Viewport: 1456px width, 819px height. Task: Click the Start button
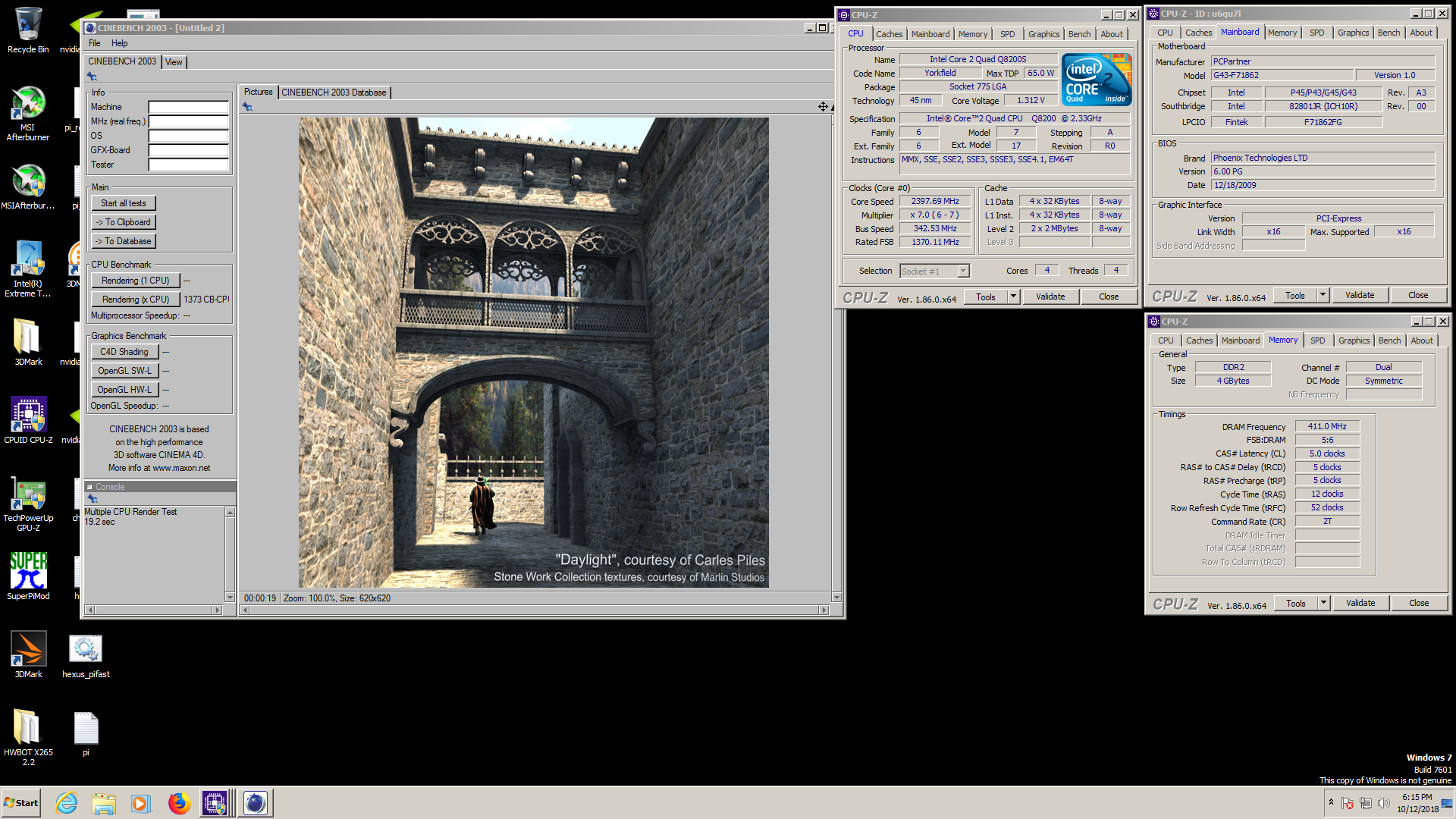coord(20,803)
